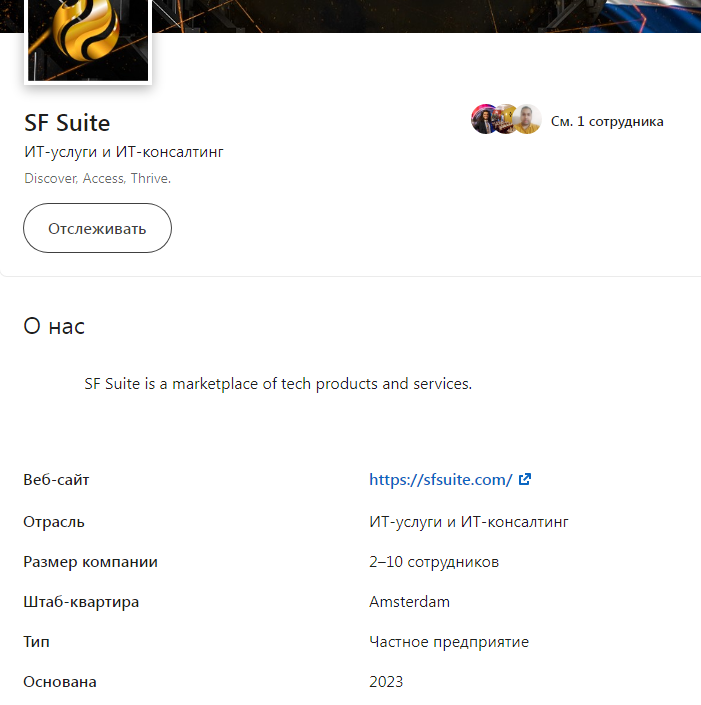701x705 pixels.
Task: Click the founded year 2023 value
Action: (x=386, y=682)
